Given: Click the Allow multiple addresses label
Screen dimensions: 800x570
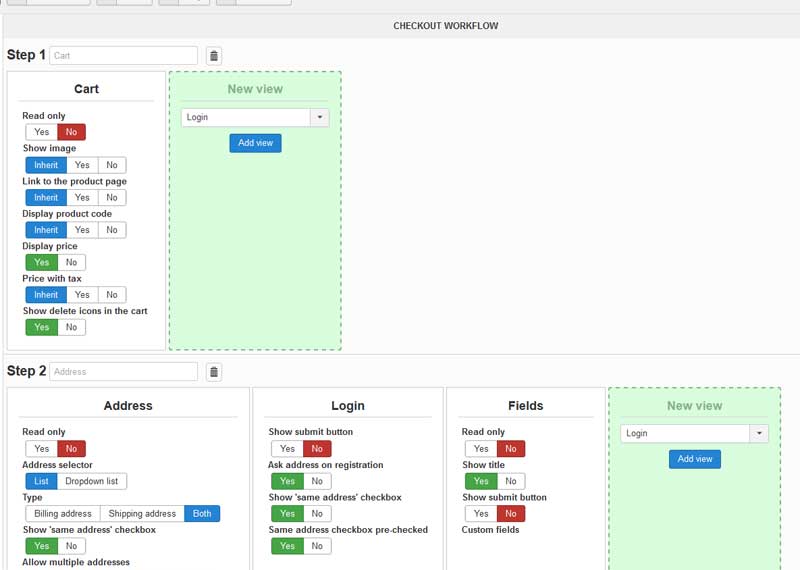Looking at the screenshot, I should pyautogui.click(x=76, y=562).
